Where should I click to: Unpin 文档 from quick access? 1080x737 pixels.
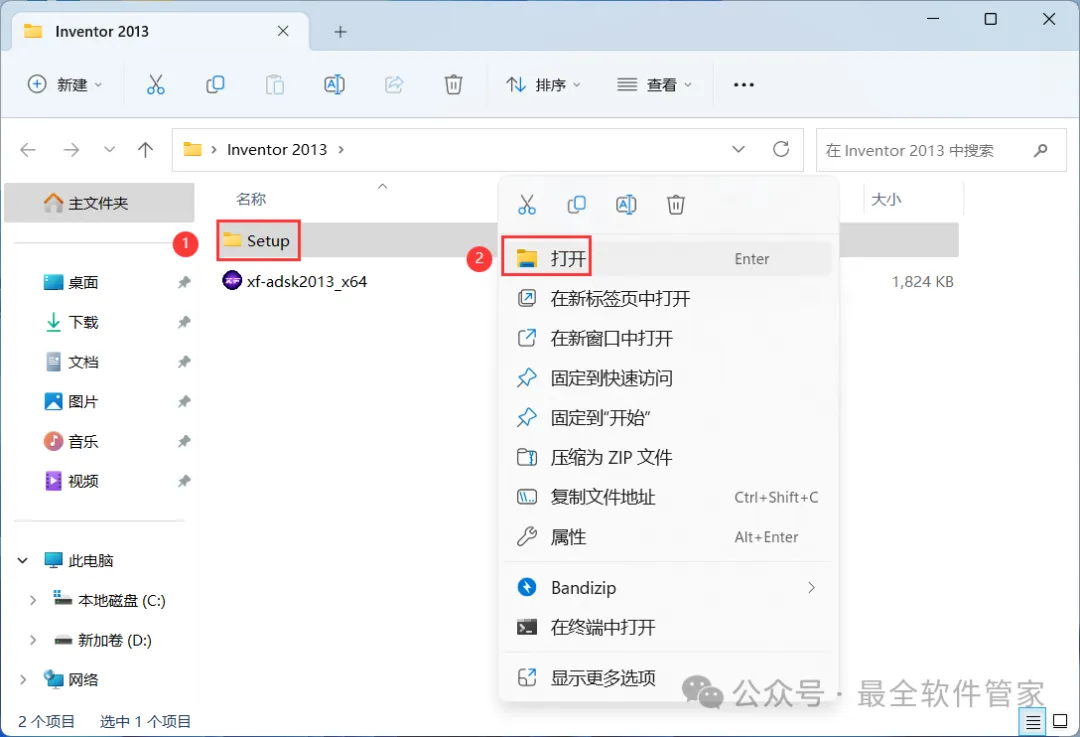184,362
